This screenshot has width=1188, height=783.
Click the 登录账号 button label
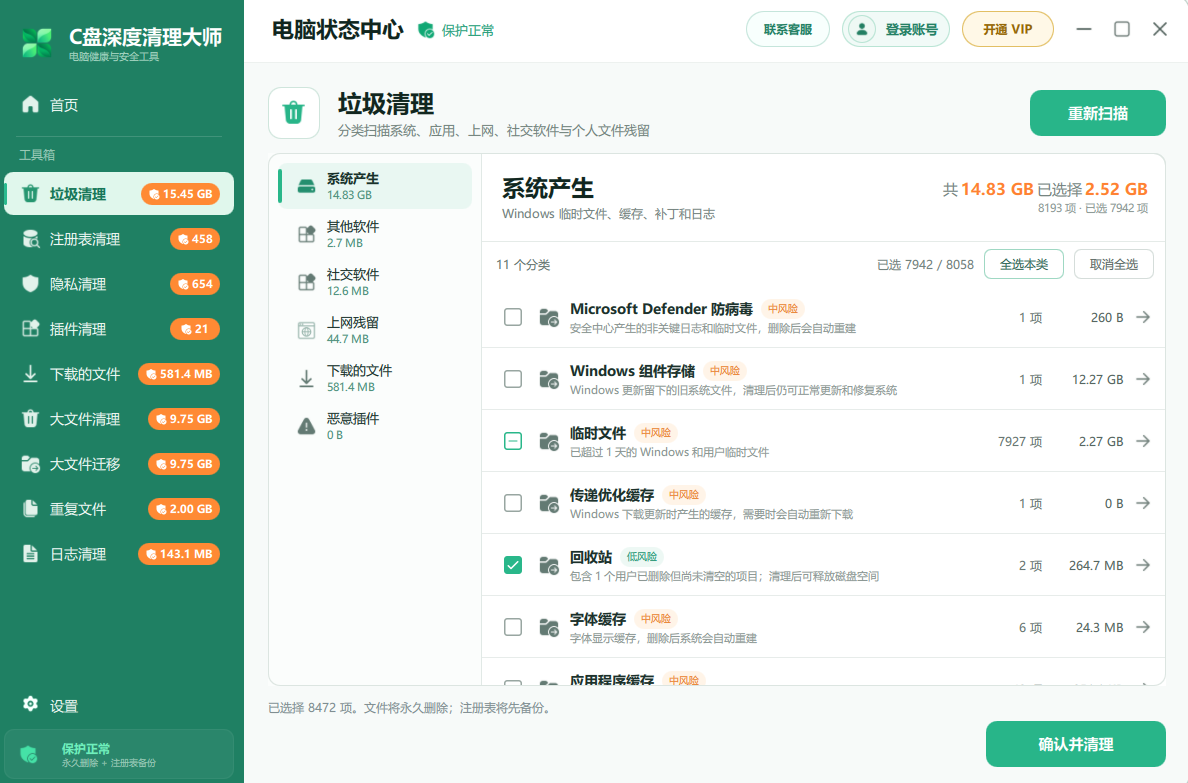tap(911, 30)
